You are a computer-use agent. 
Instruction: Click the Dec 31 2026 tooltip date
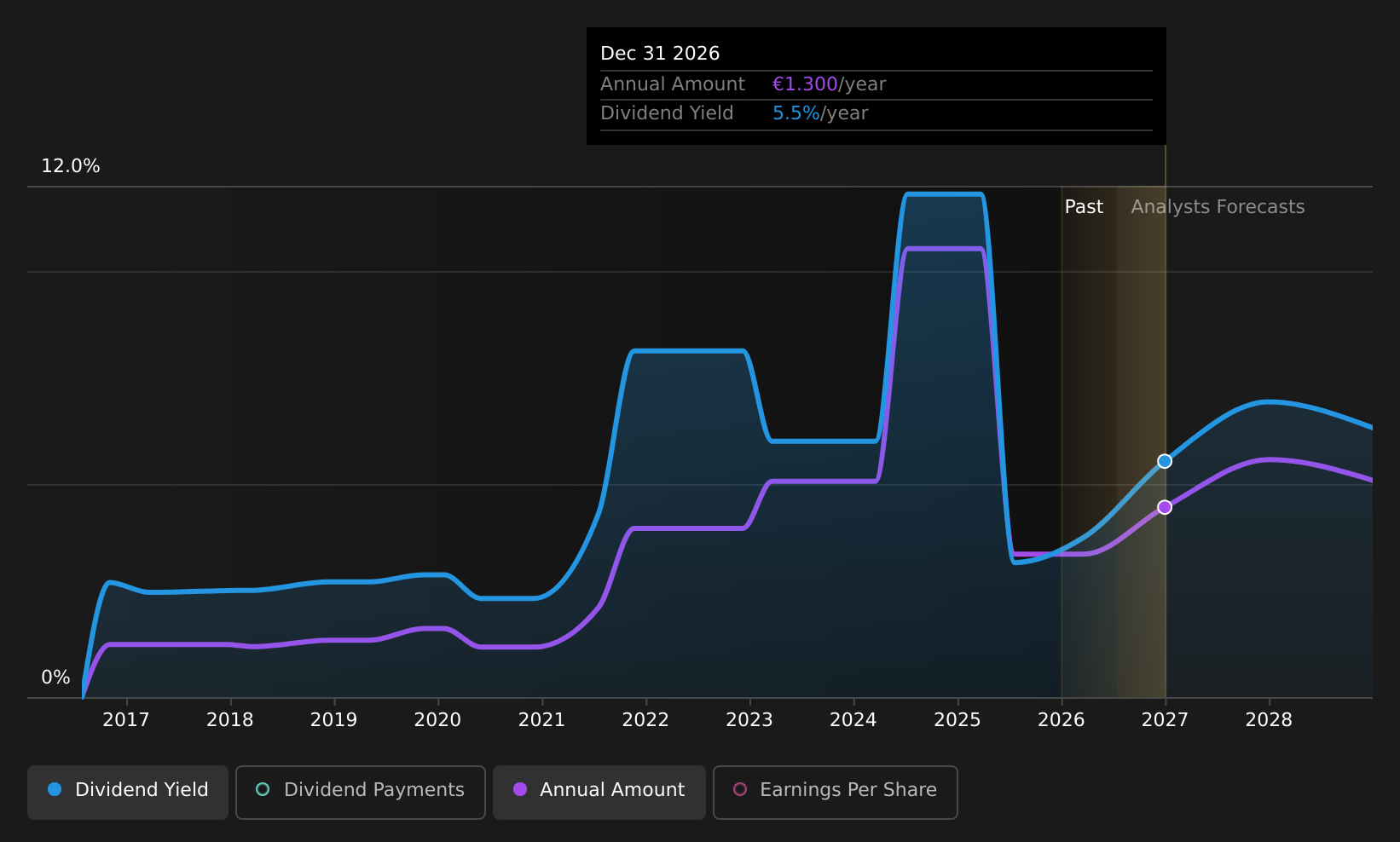(660, 54)
